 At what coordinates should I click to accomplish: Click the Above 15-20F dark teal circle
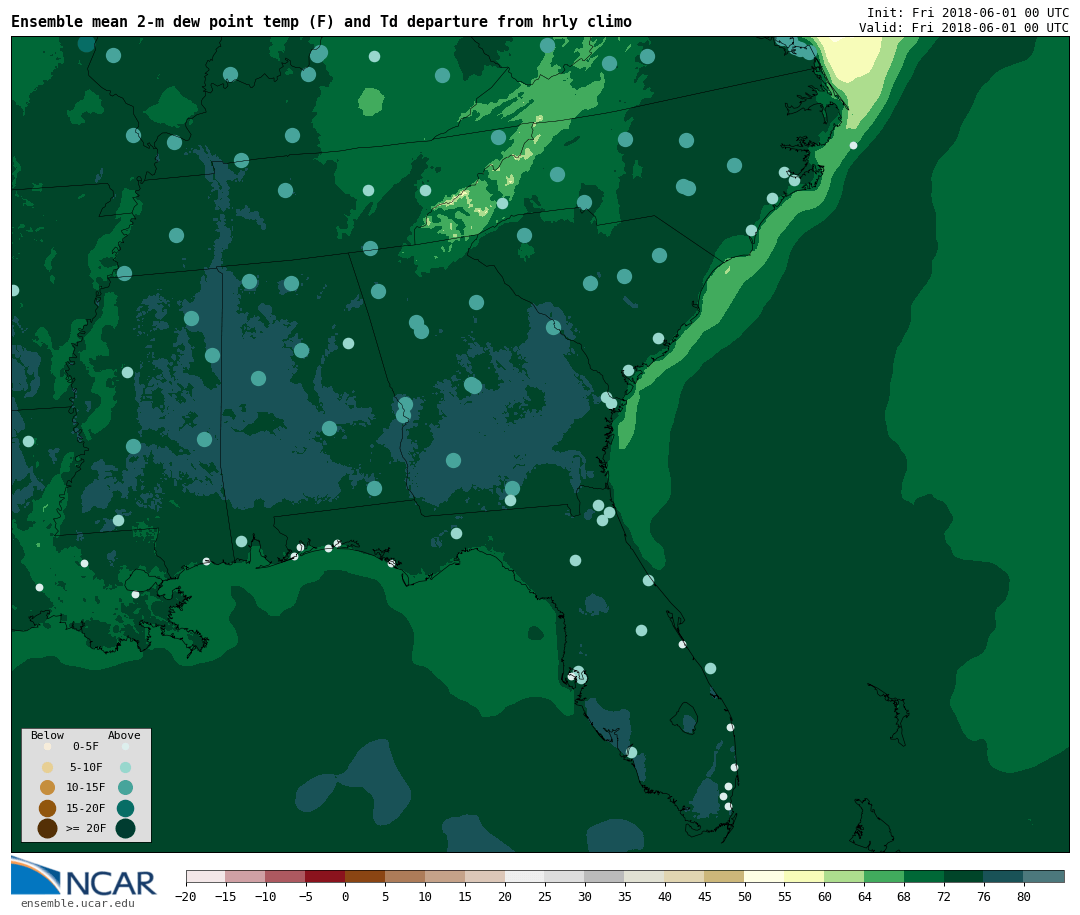coord(125,808)
